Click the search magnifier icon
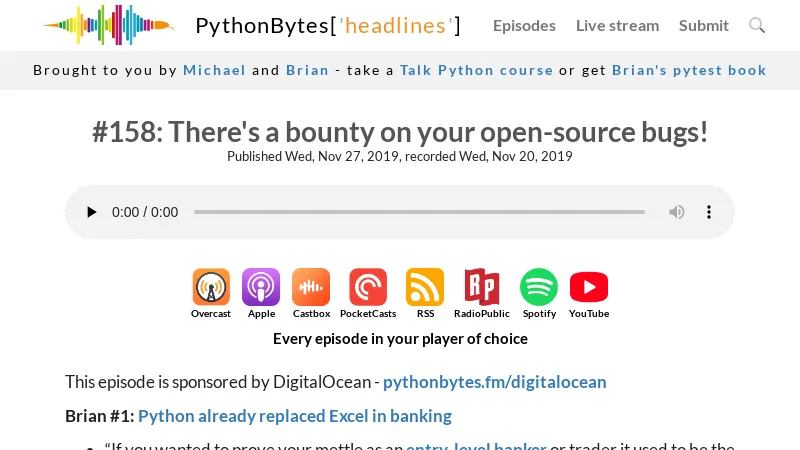800x450 pixels. pyautogui.click(x=757, y=25)
